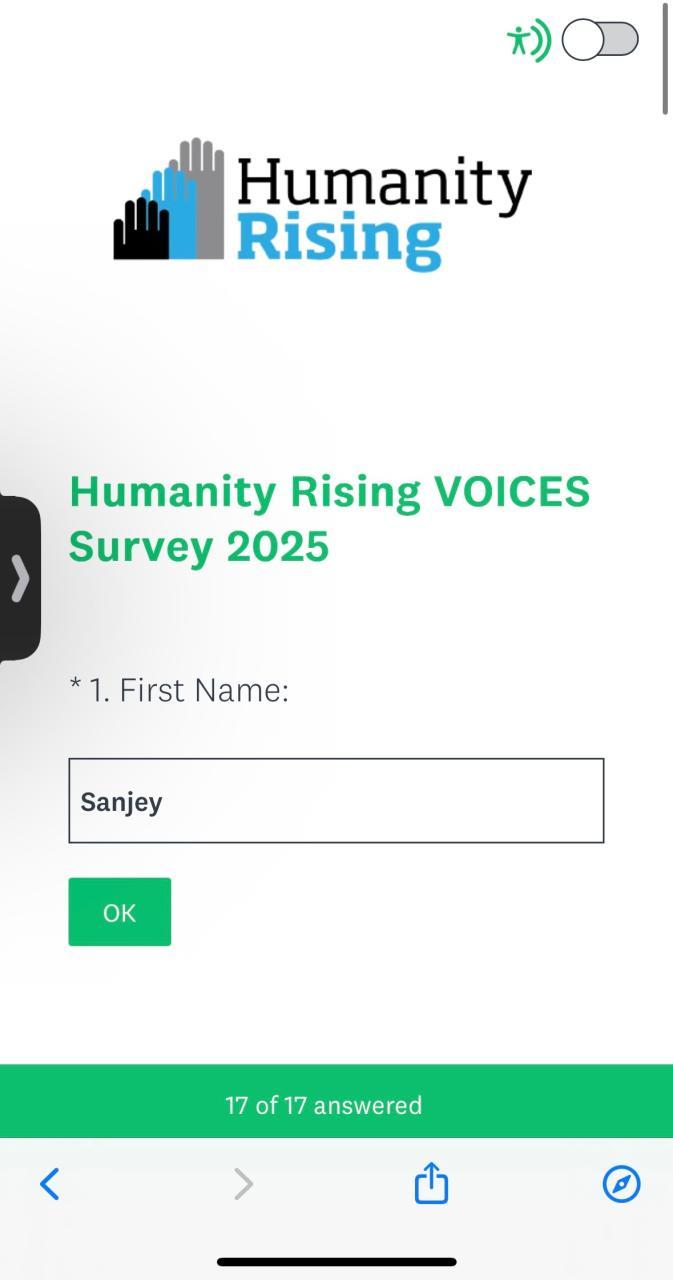Image resolution: width=673 pixels, height=1280 pixels.
Task: Click the green screen reader accessibility icon
Action: tap(528, 41)
